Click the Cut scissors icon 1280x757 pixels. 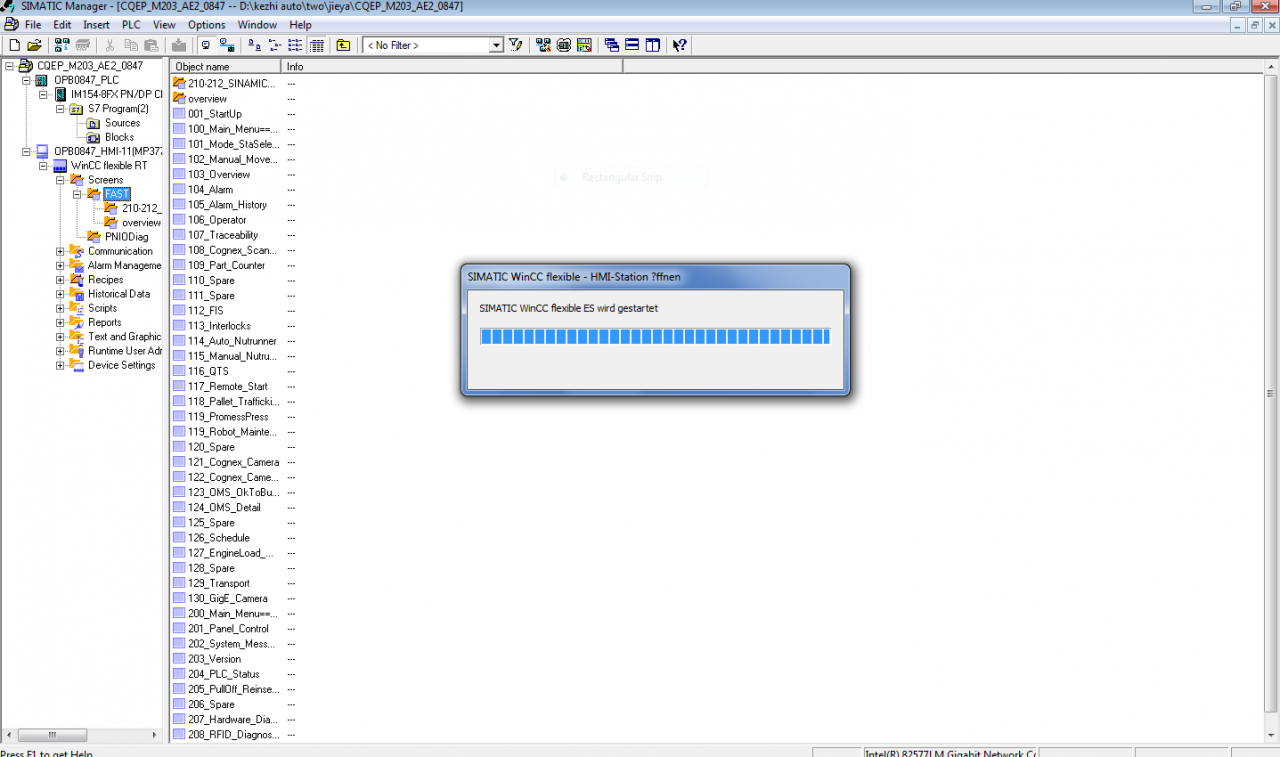pos(110,45)
